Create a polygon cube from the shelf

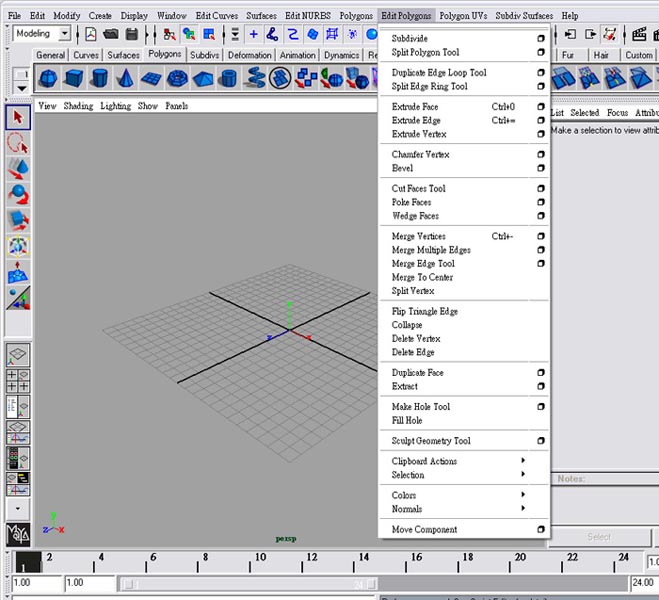point(74,79)
